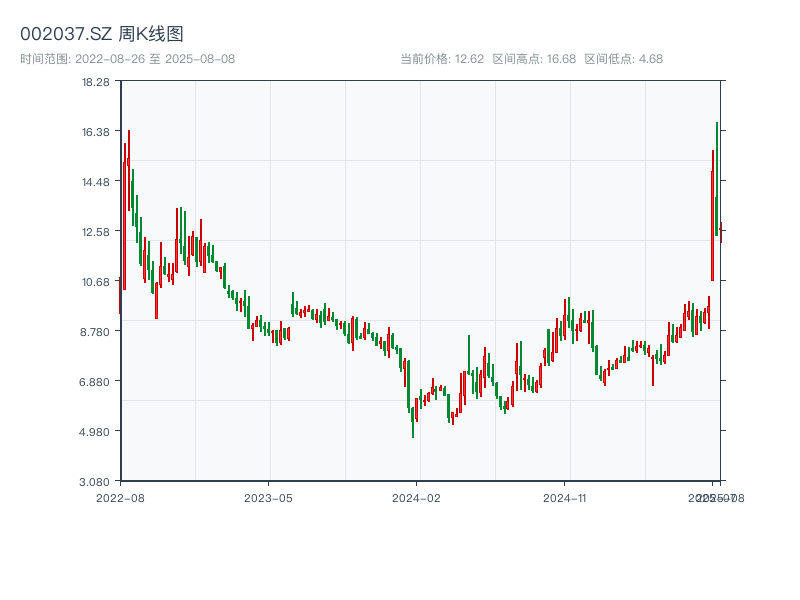Click the 002037.SZ 周K线图 chart title
This screenshot has height=600, width=800.
(102, 35)
